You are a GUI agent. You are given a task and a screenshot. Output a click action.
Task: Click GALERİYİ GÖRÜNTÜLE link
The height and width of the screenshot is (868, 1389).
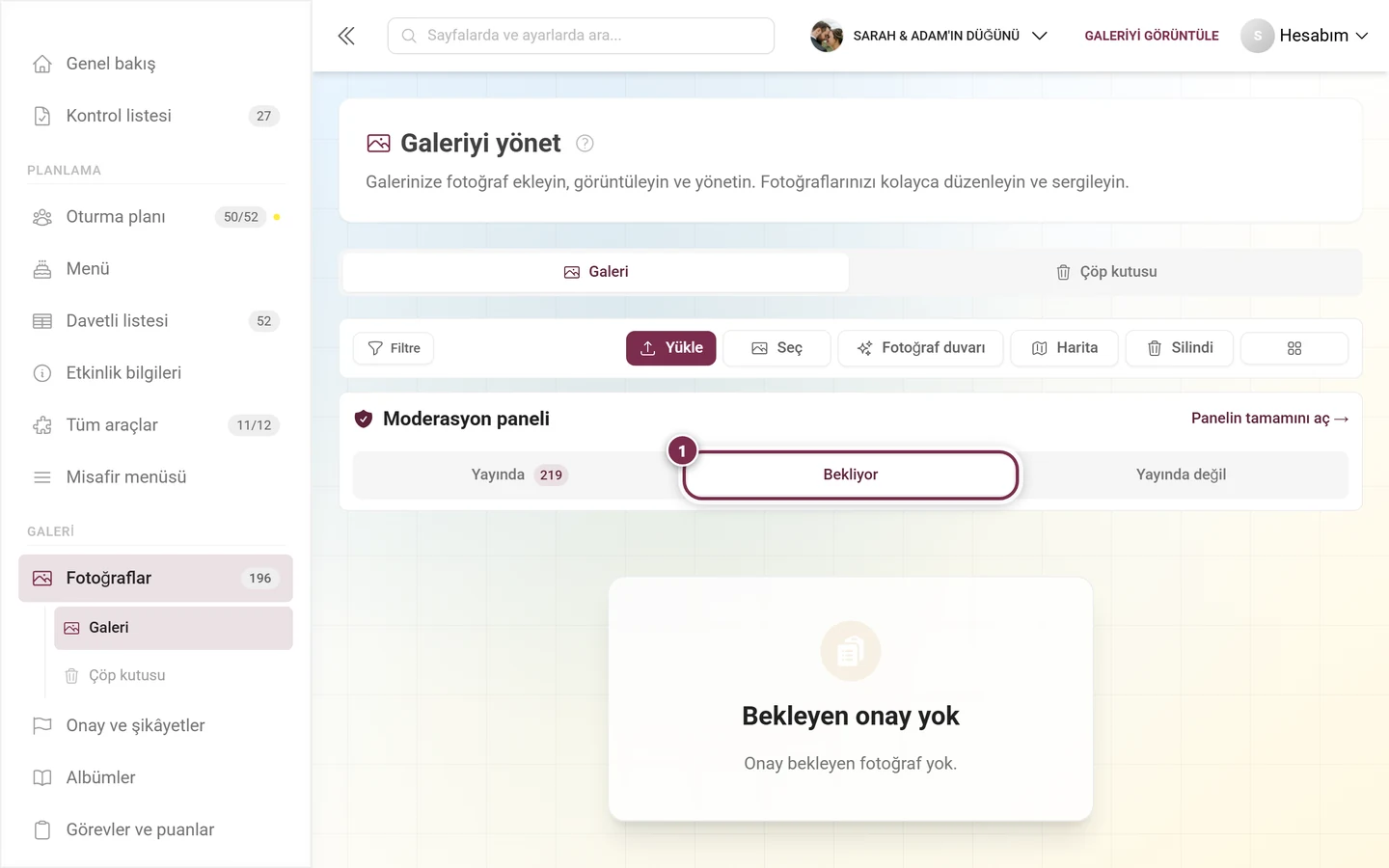pos(1152,36)
